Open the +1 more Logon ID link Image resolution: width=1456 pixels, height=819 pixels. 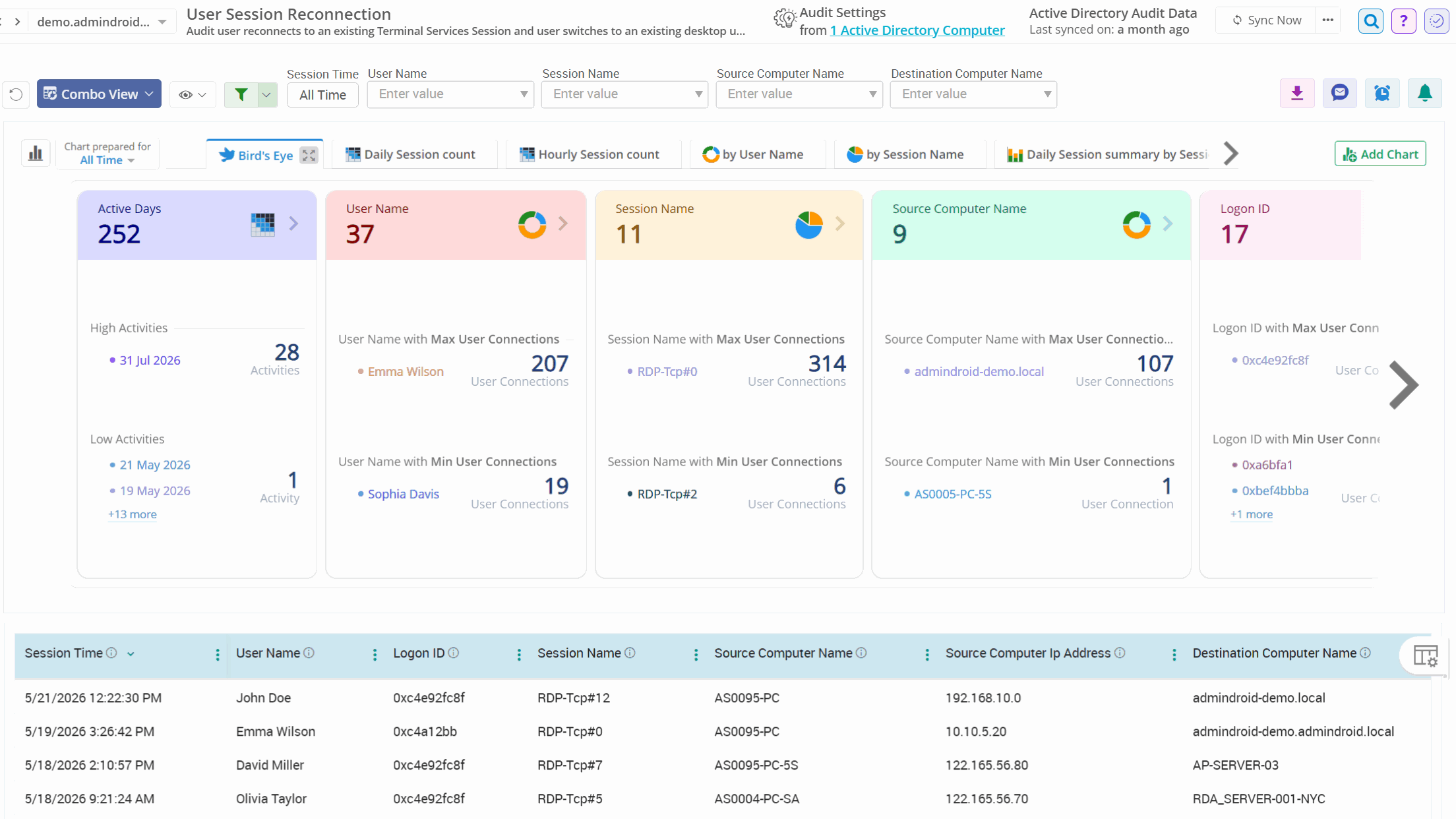[x=1251, y=514]
